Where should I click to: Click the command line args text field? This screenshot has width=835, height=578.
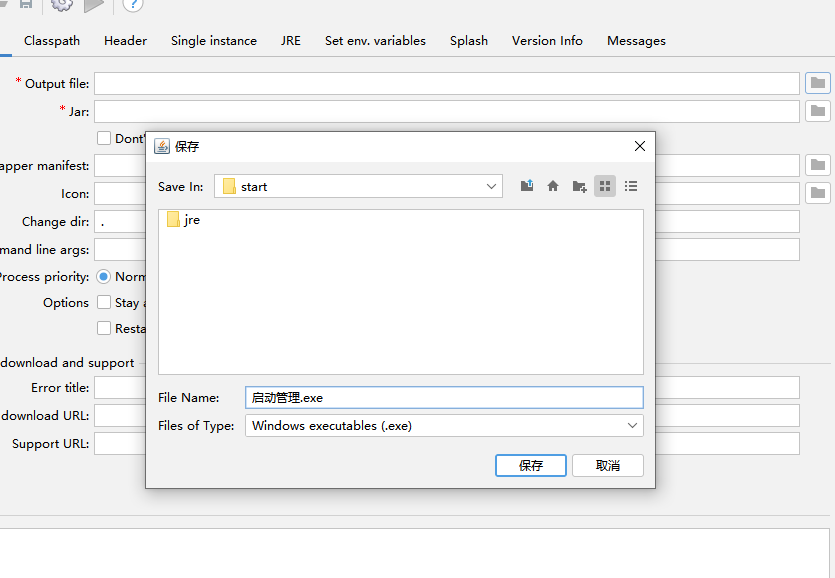point(120,249)
